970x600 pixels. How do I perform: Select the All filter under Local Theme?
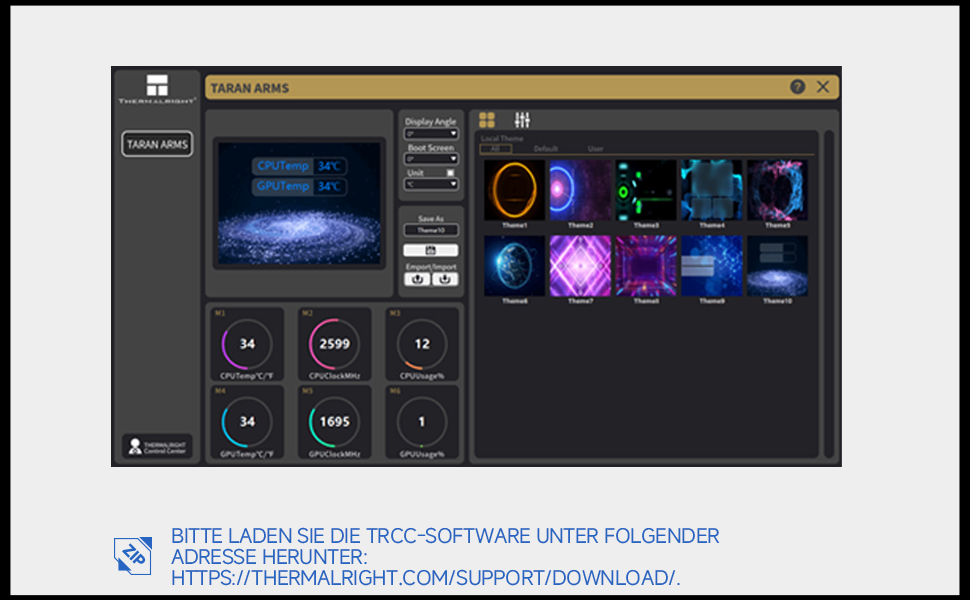point(495,148)
